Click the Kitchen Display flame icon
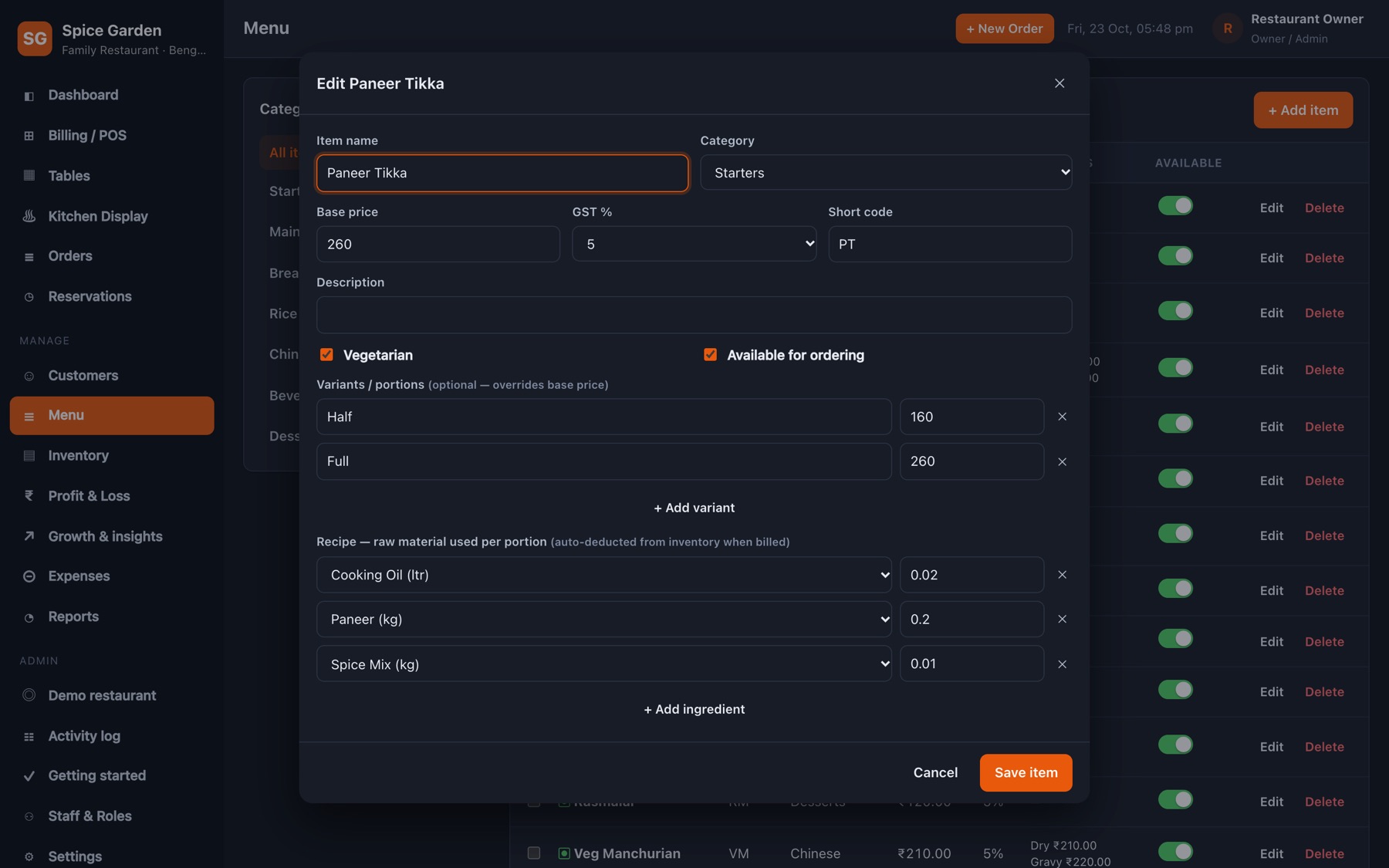This screenshot has height=868, width=1389. (29, 216)
